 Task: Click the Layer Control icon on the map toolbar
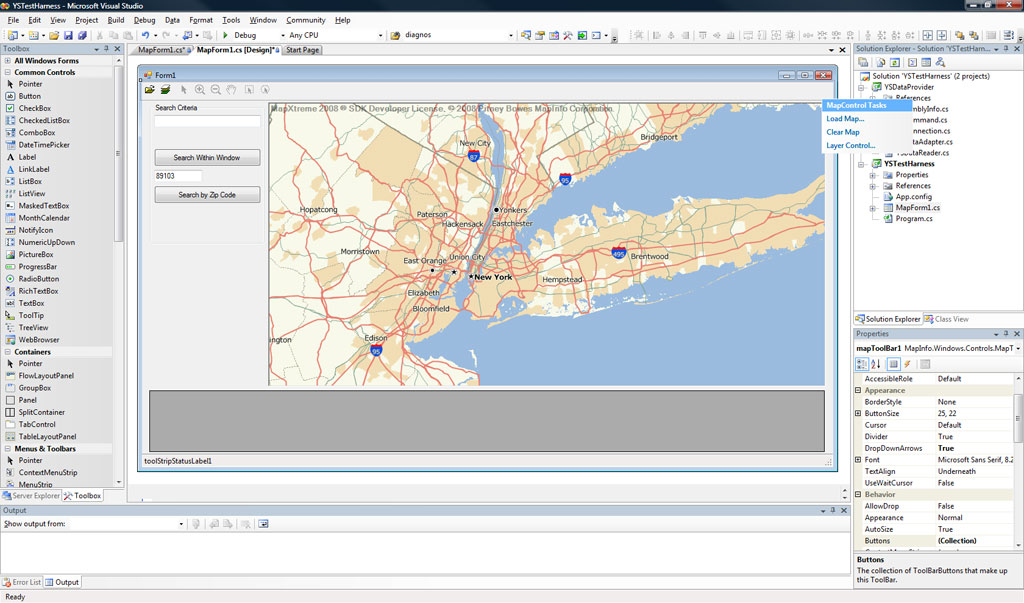coord(166,90)
